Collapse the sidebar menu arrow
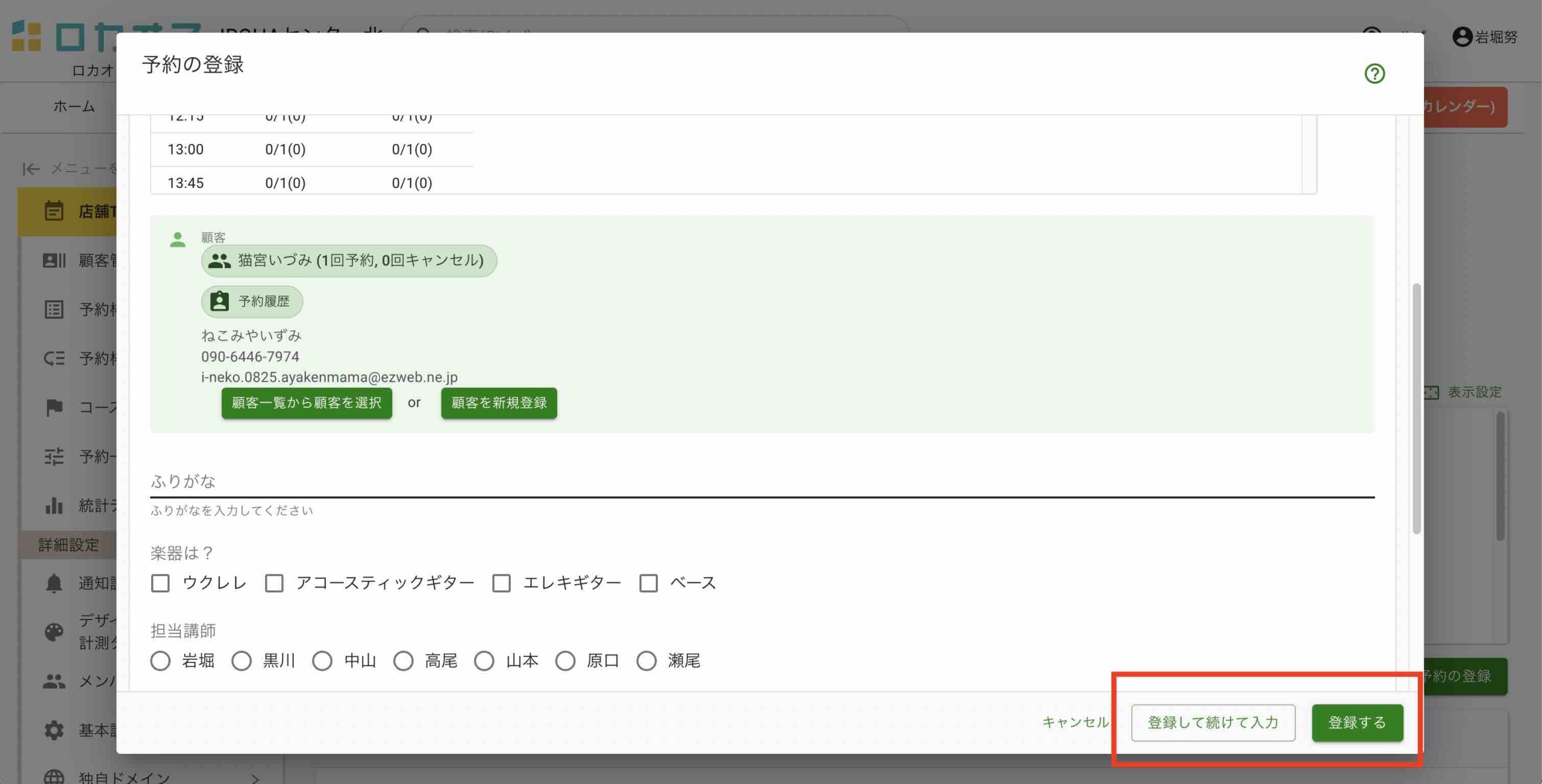1542x784 pixels. [31, 169]
